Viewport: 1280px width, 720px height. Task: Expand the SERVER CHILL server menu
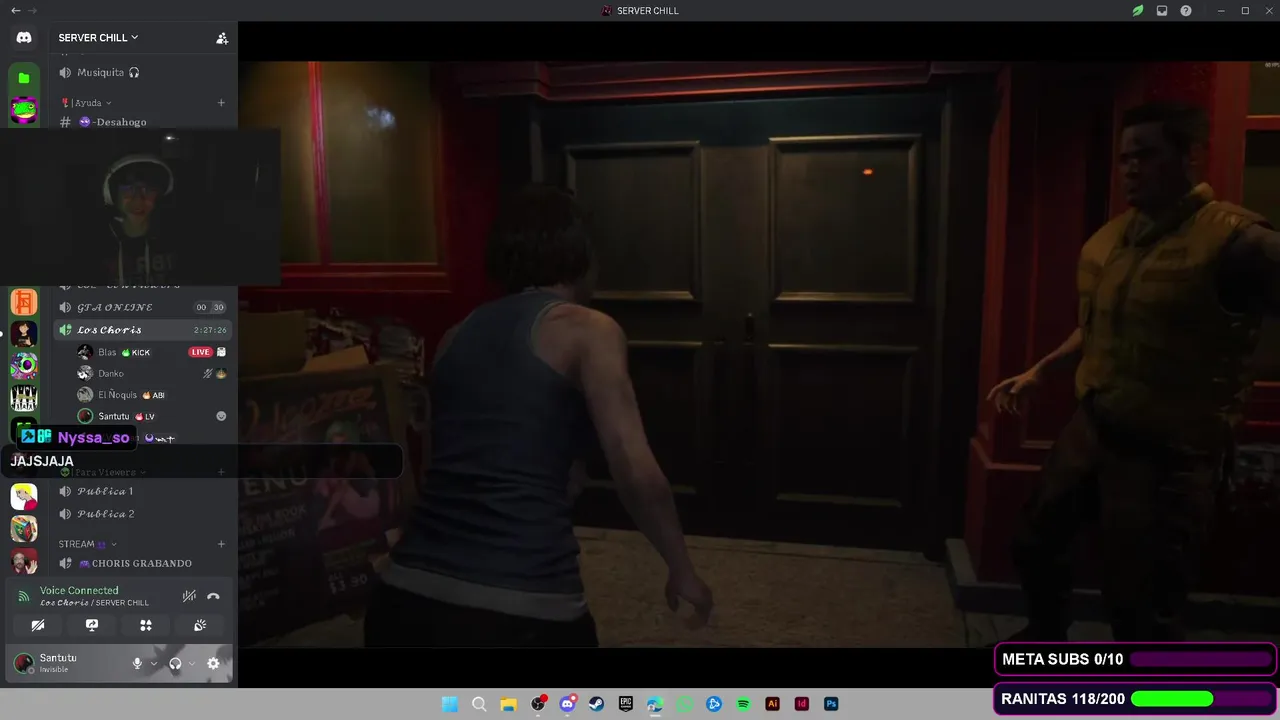pos(98,38)
